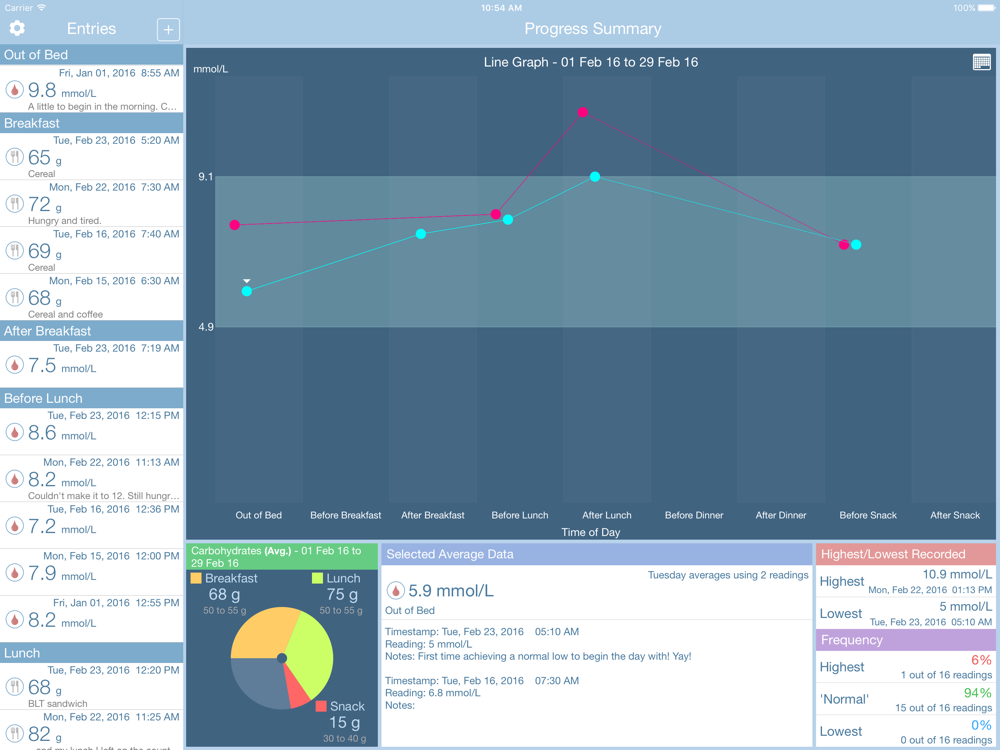Tap the battery icon in the status bar
The width and height of the screenshot is (1000, 750).
point(987,8)
